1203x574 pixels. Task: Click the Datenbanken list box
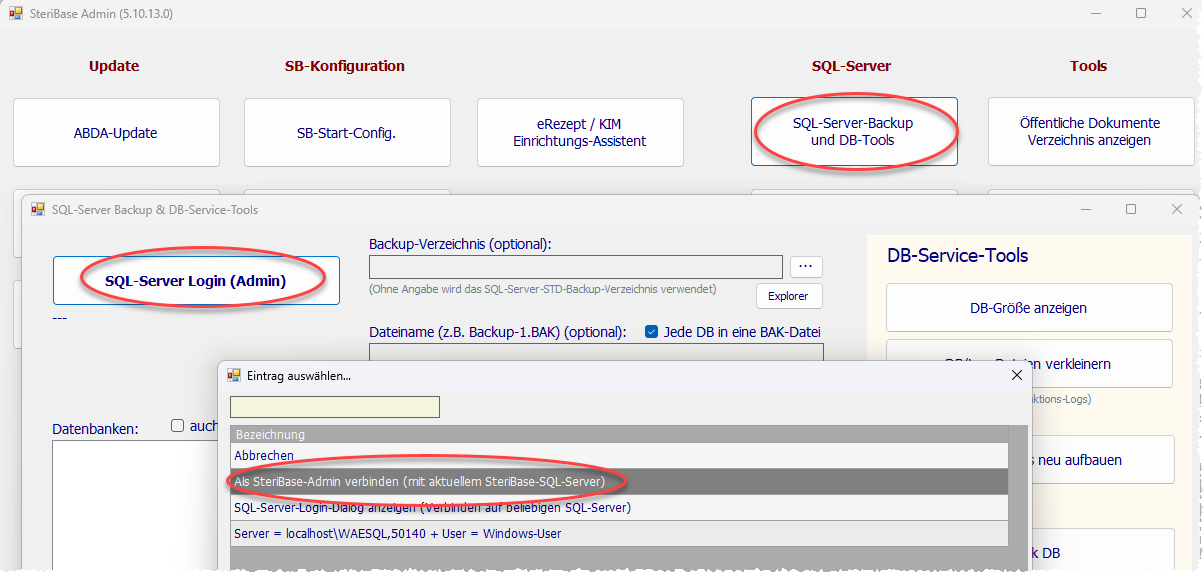coord(135,505)
